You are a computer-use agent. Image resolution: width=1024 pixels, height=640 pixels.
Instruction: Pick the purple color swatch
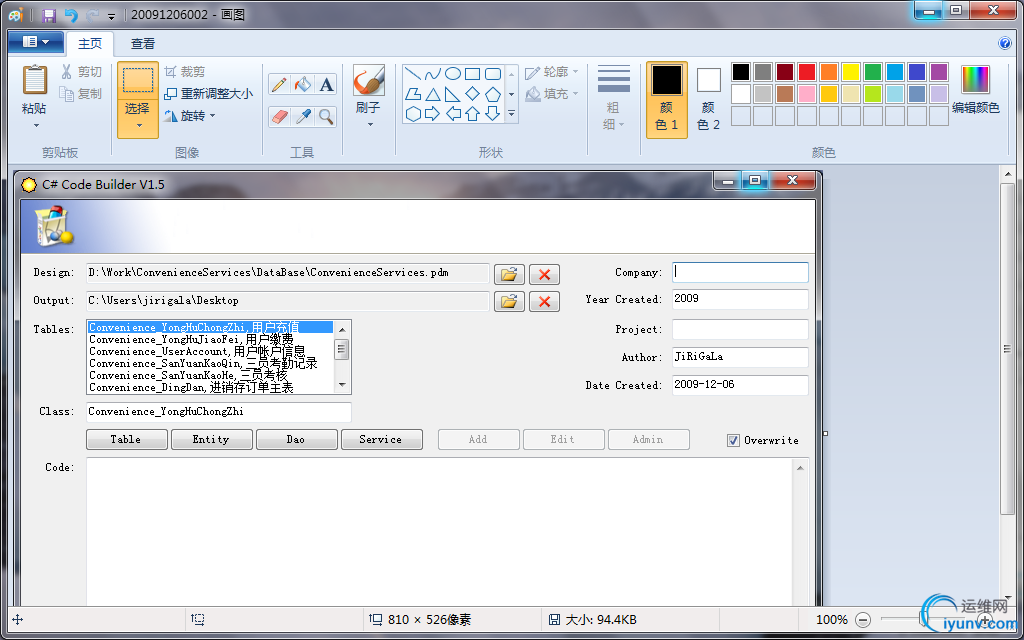pos(938,72)
